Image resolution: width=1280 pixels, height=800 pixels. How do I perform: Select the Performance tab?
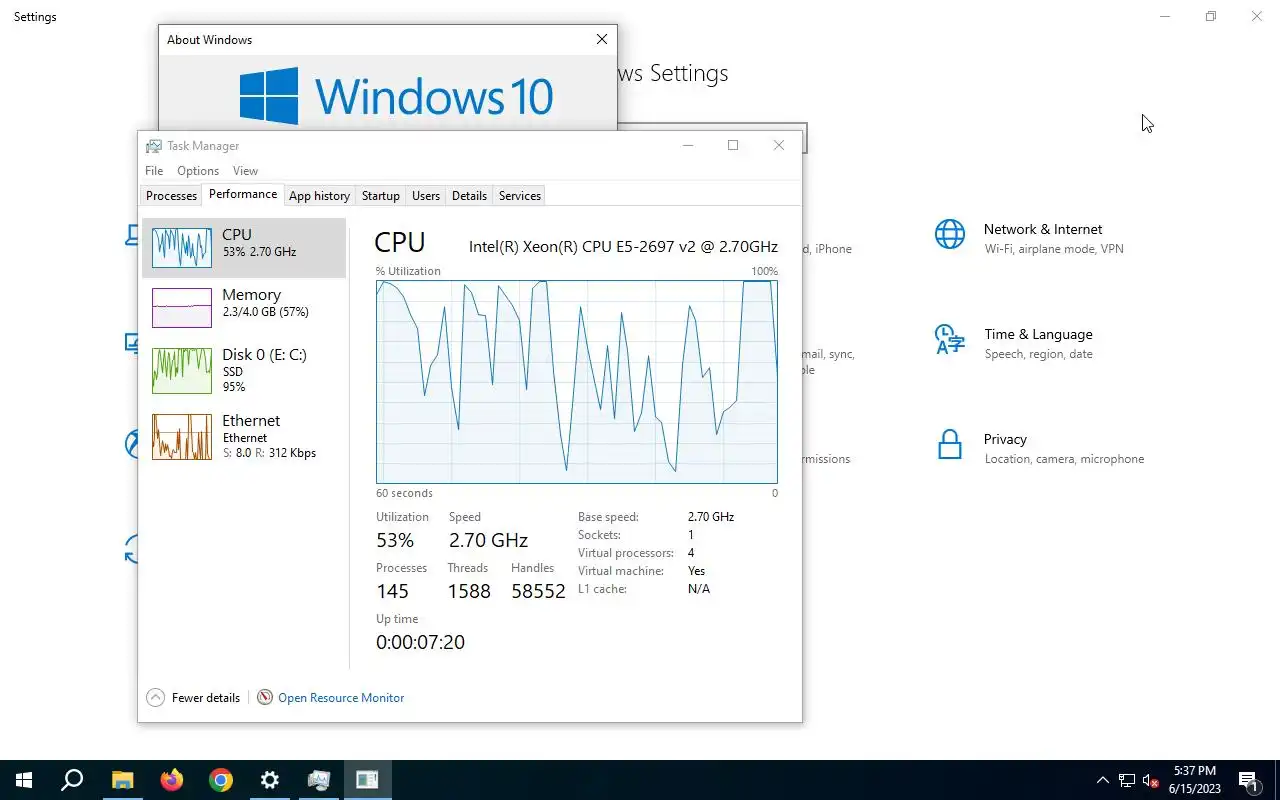243,194
